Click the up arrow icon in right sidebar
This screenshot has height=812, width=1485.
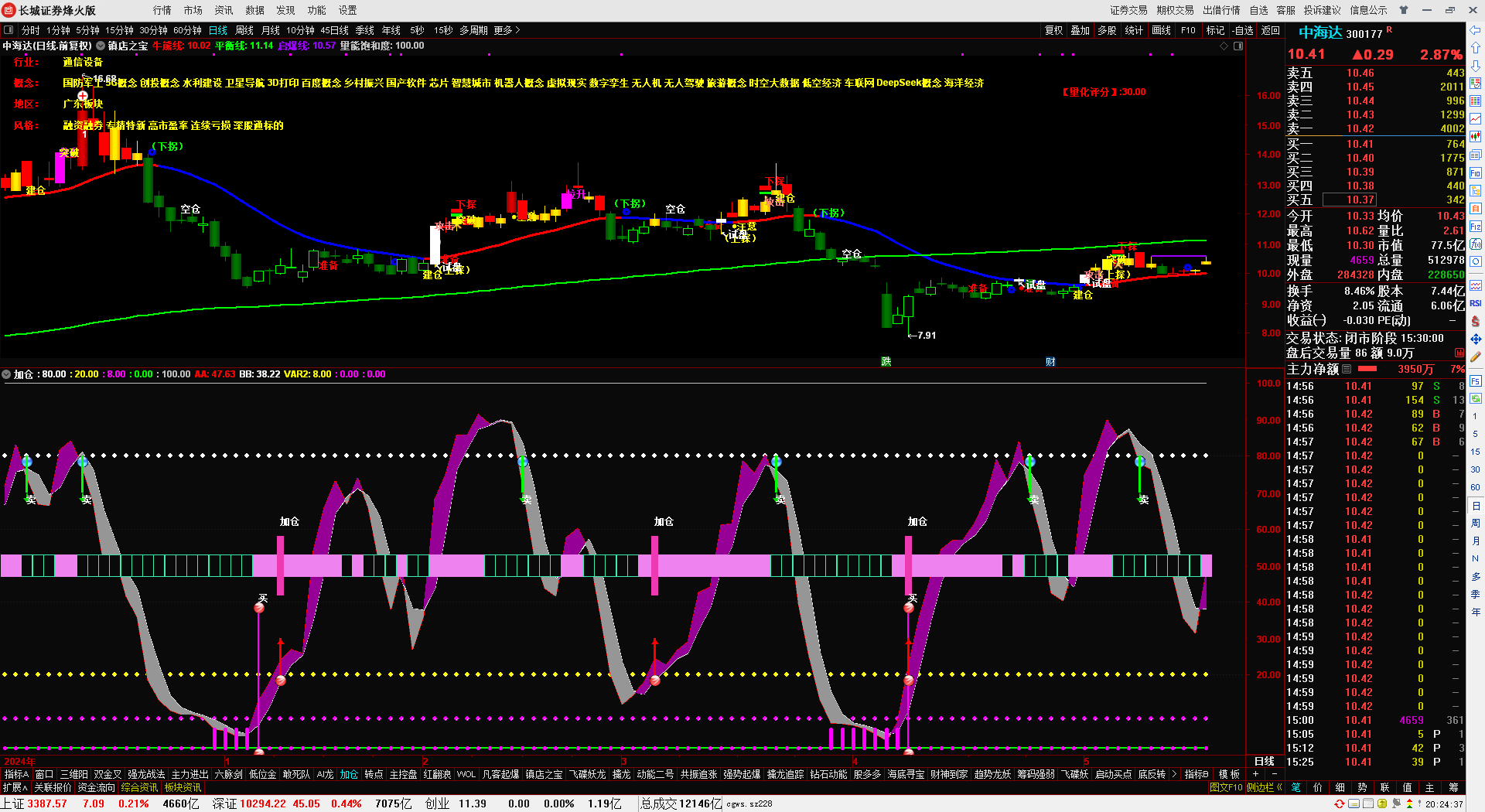(1476, 48)
